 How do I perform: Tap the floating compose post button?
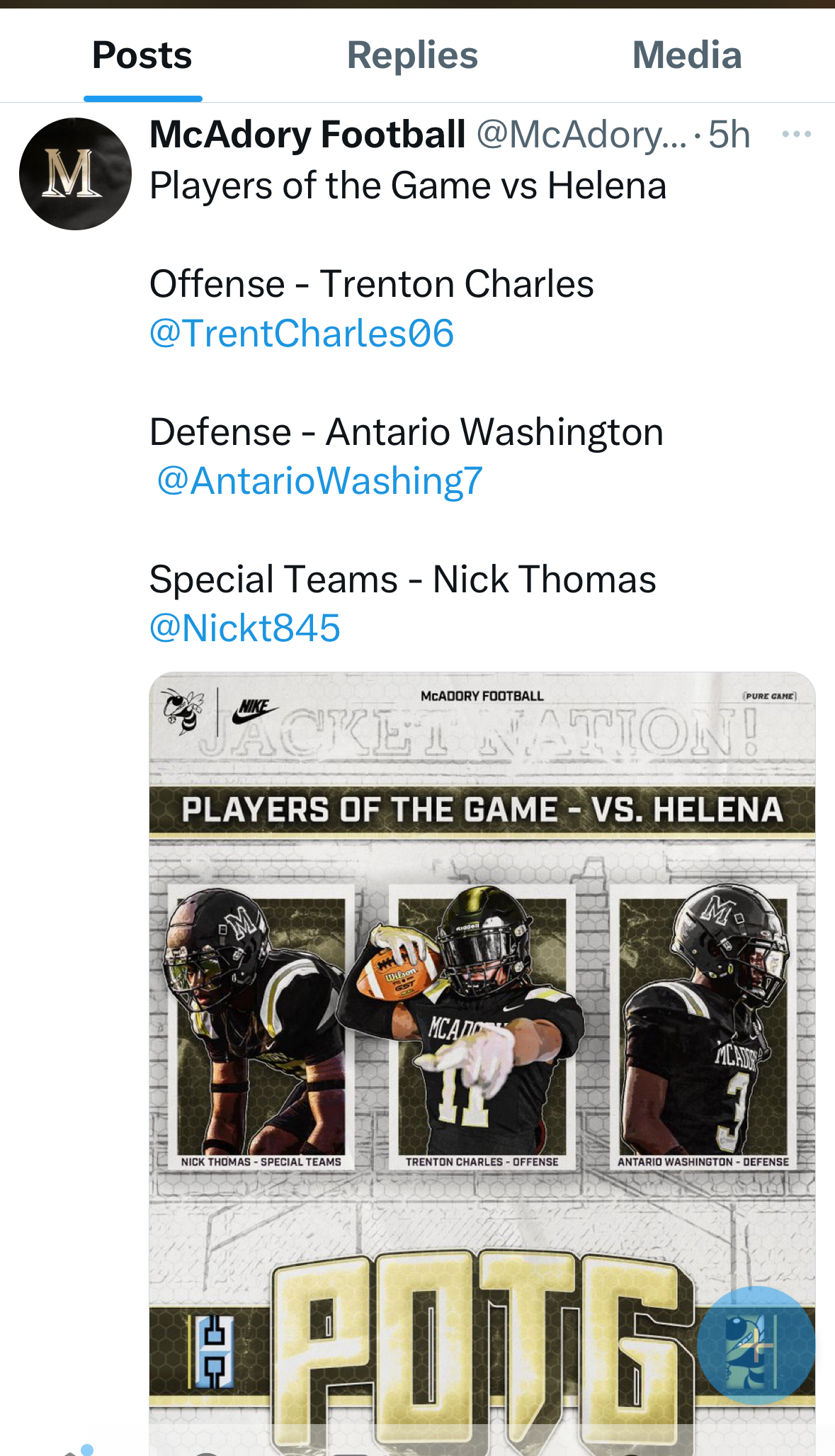point(755,1344)
